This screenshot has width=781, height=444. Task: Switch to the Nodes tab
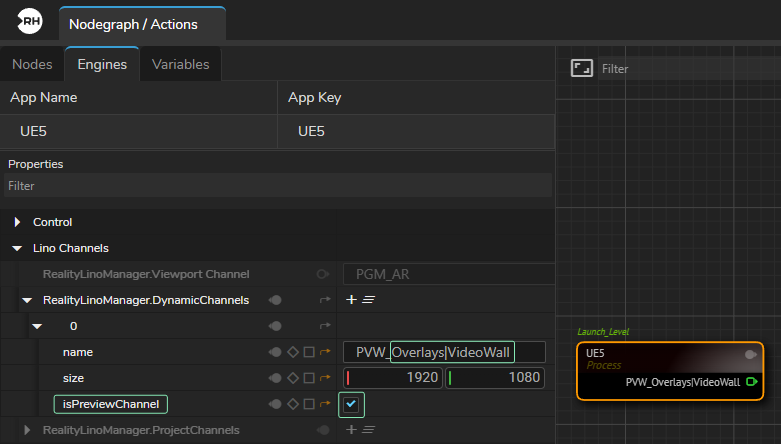tap(32, 64)
